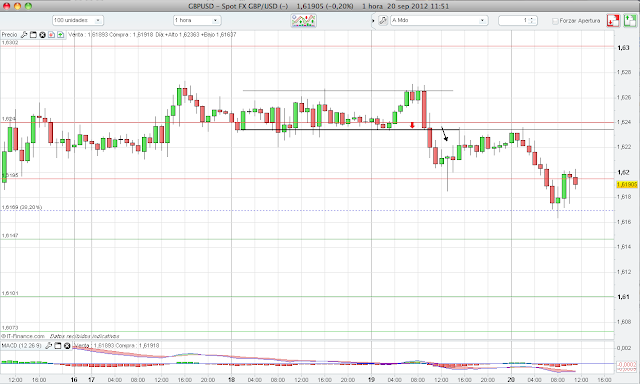
Task: Click the Precio panel label
Action: pyautogui.click(x=9, y=35)
